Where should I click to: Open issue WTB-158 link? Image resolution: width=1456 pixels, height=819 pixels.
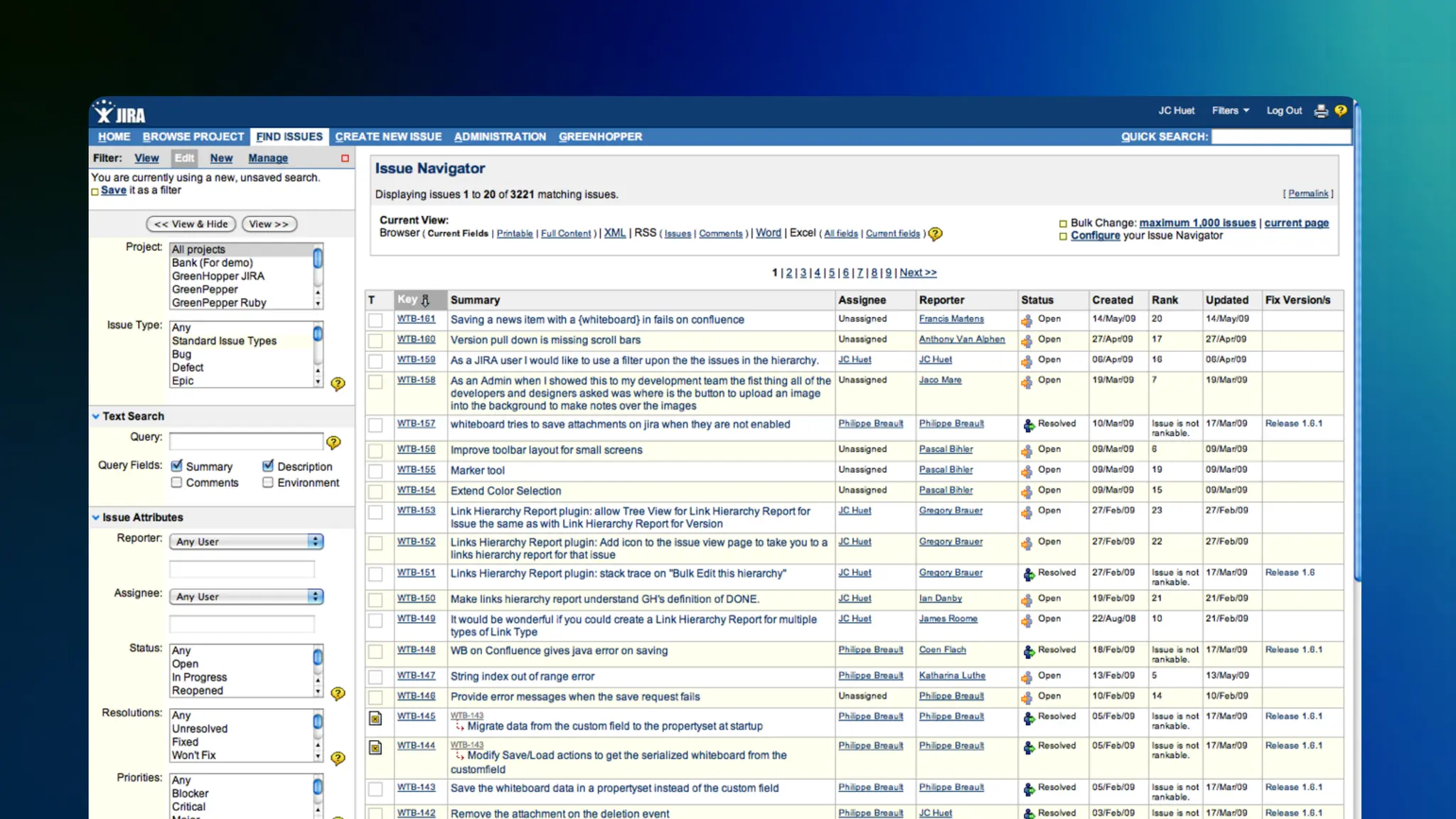pos(416,380)
